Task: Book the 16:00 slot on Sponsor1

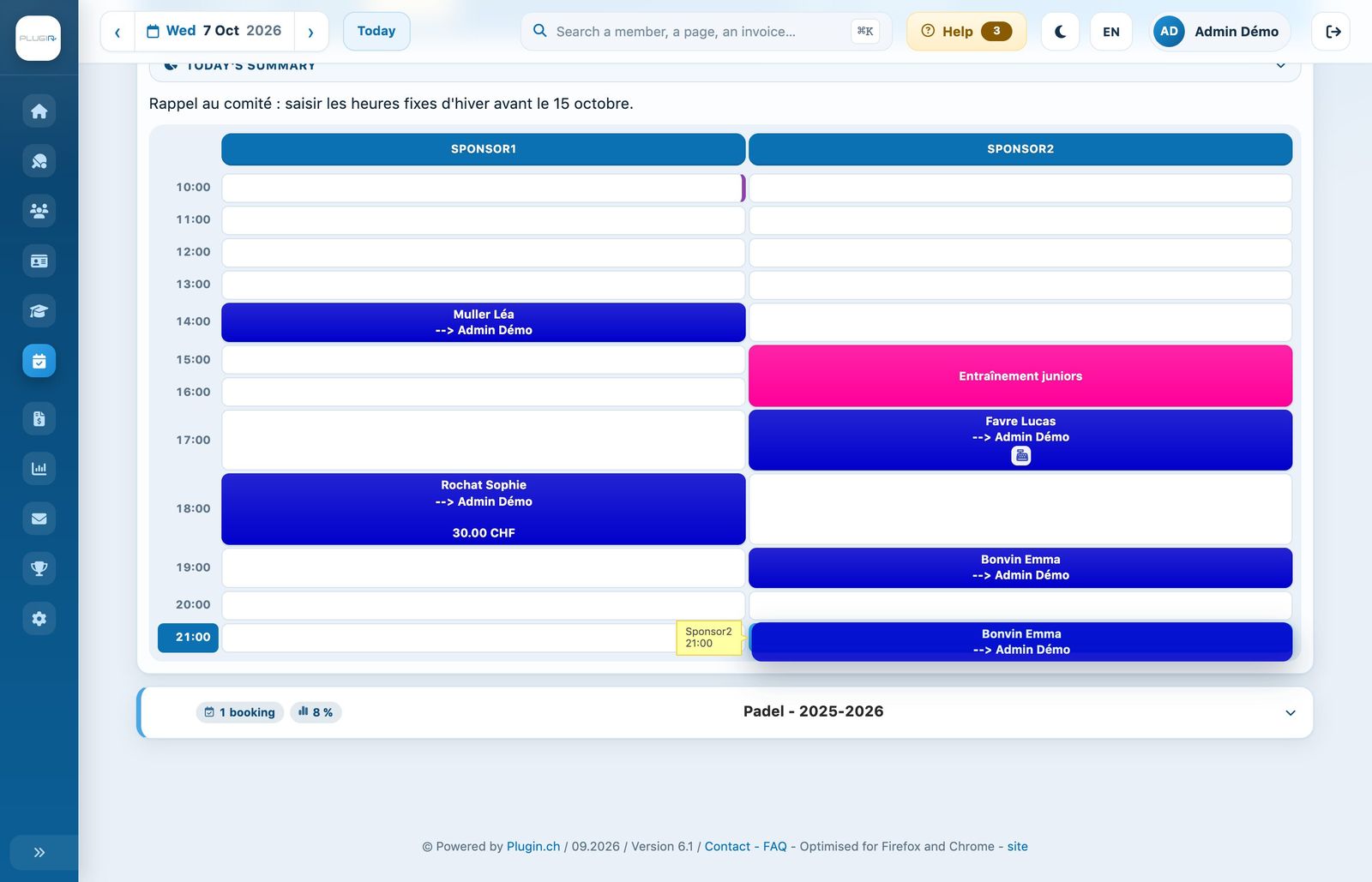Action: pyautogui.click(x=484, y=393)
